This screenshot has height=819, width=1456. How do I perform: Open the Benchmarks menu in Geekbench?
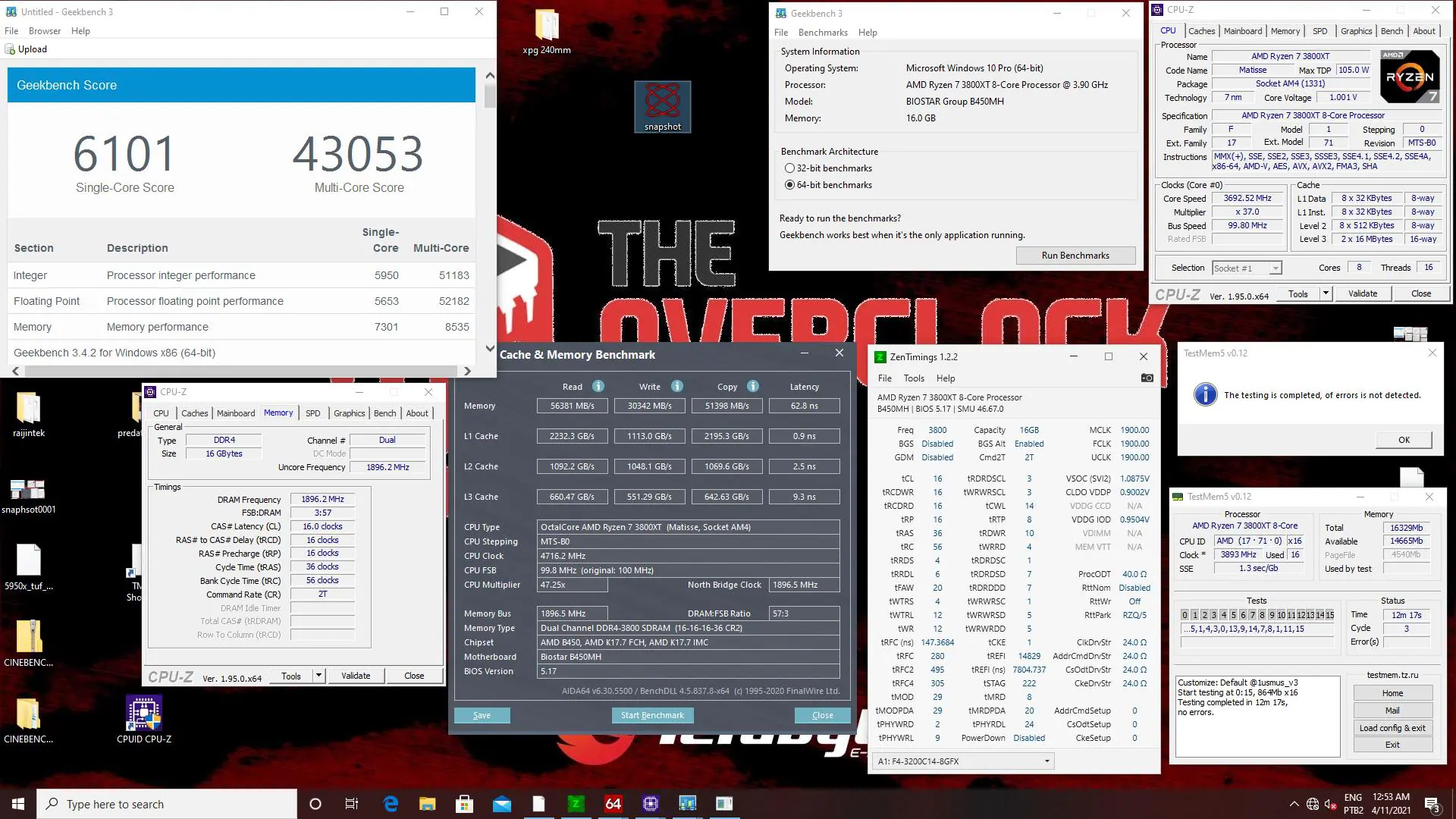823,33
